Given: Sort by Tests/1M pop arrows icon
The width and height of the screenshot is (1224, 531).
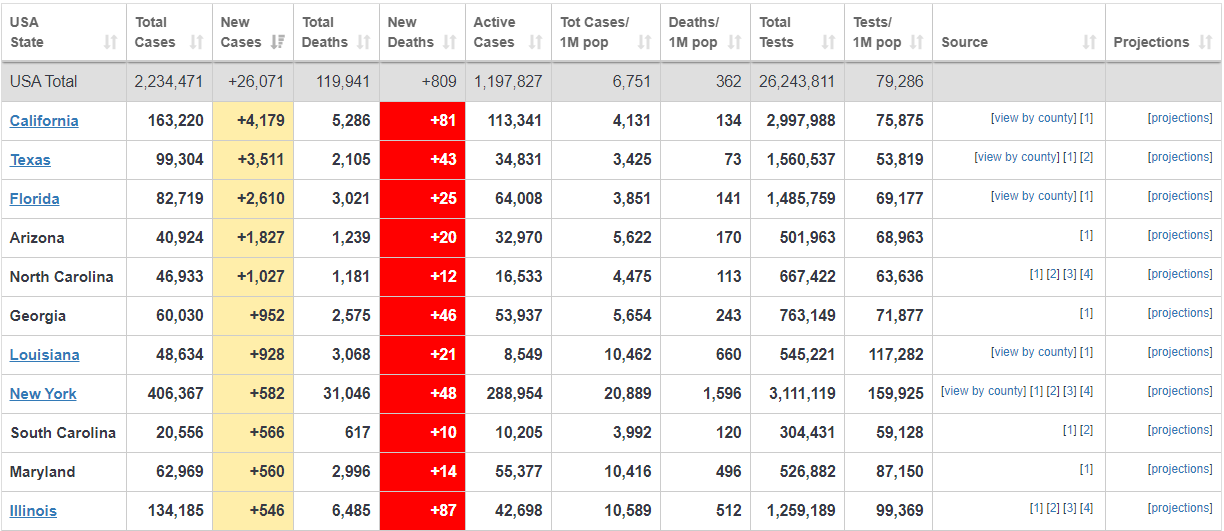Looking at the screenshot, I should (917, 42).
